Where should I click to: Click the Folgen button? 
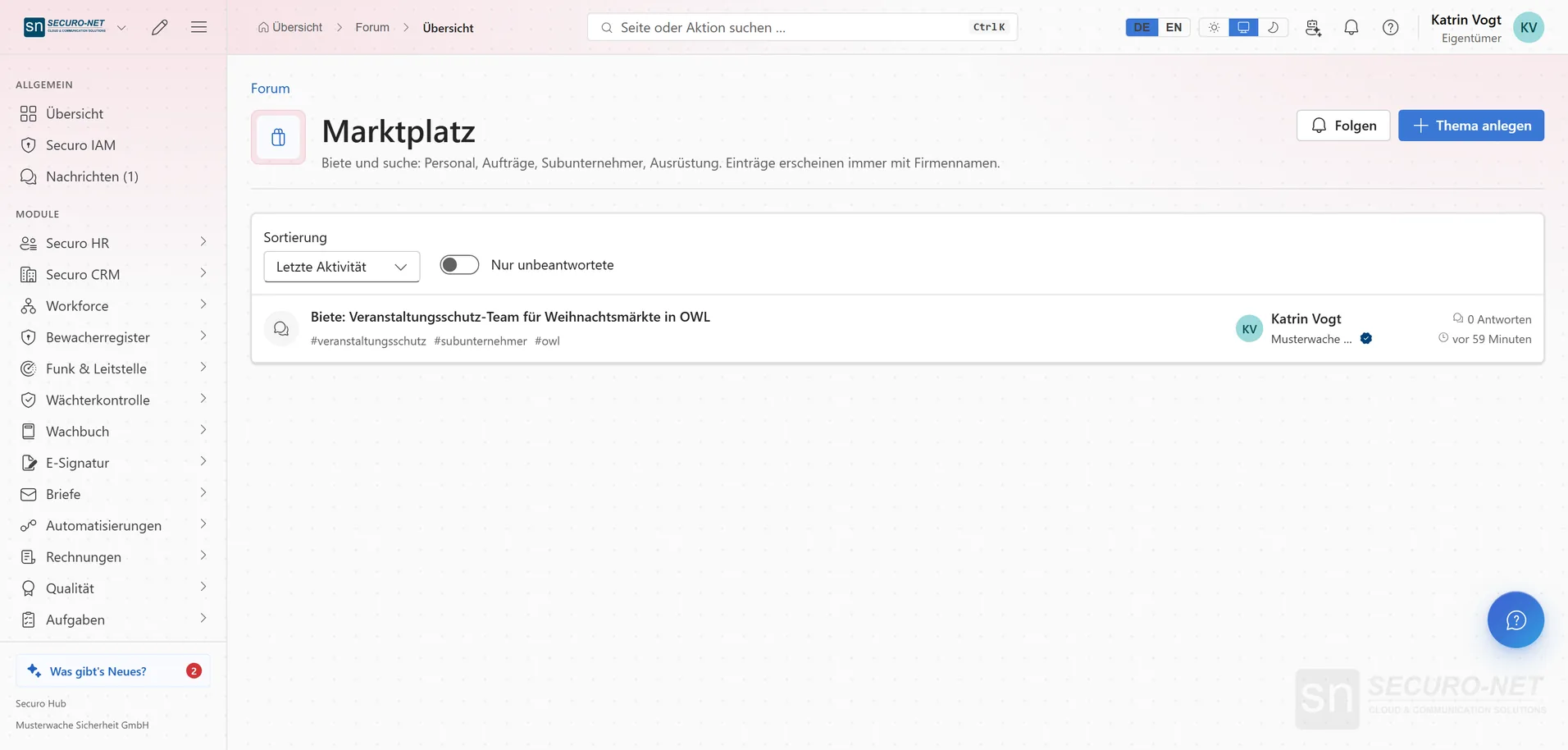pyautogui.click(x=1343, y=126)
